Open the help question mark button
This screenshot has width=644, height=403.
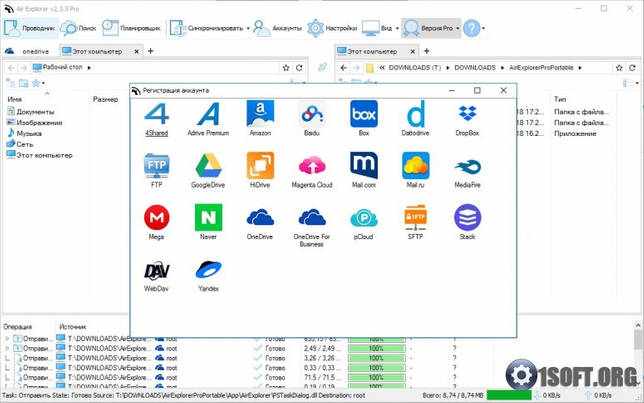(x=472, y=28)
